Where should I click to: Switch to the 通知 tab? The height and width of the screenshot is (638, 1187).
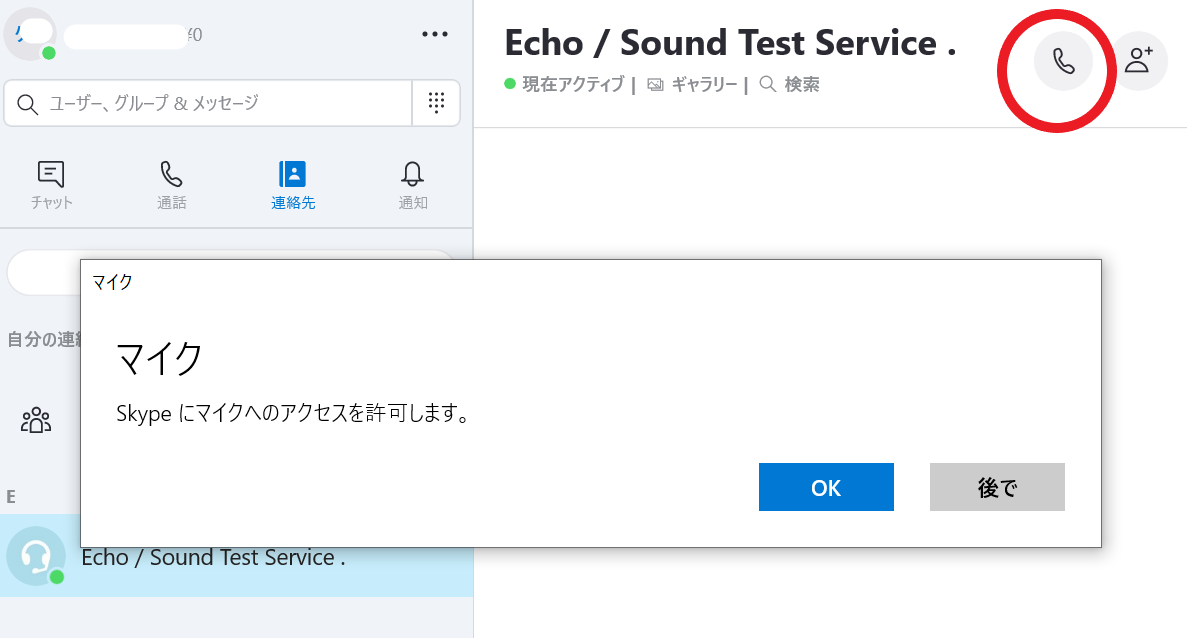pos(413,185)
